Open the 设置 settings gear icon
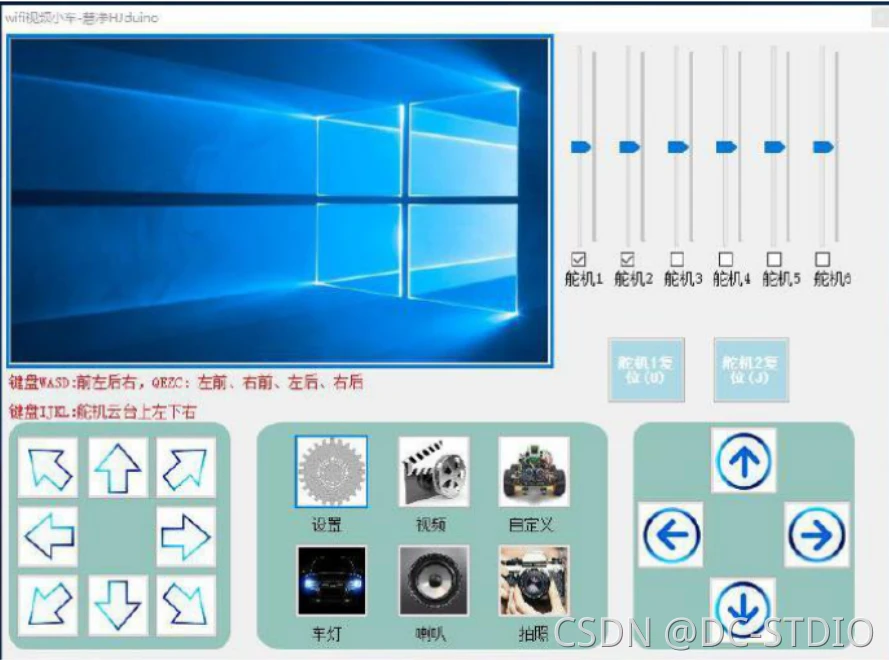Image resolution: width=889 pixels, height=660 pixels. pos(331,471)
